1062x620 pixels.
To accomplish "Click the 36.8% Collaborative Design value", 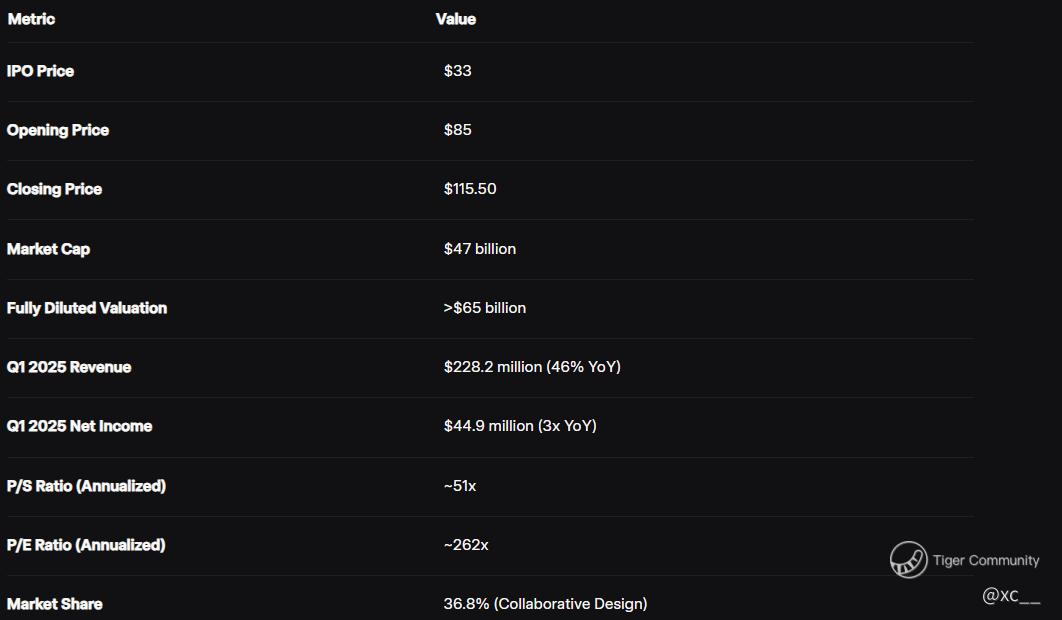I will [x=545, y=604].
